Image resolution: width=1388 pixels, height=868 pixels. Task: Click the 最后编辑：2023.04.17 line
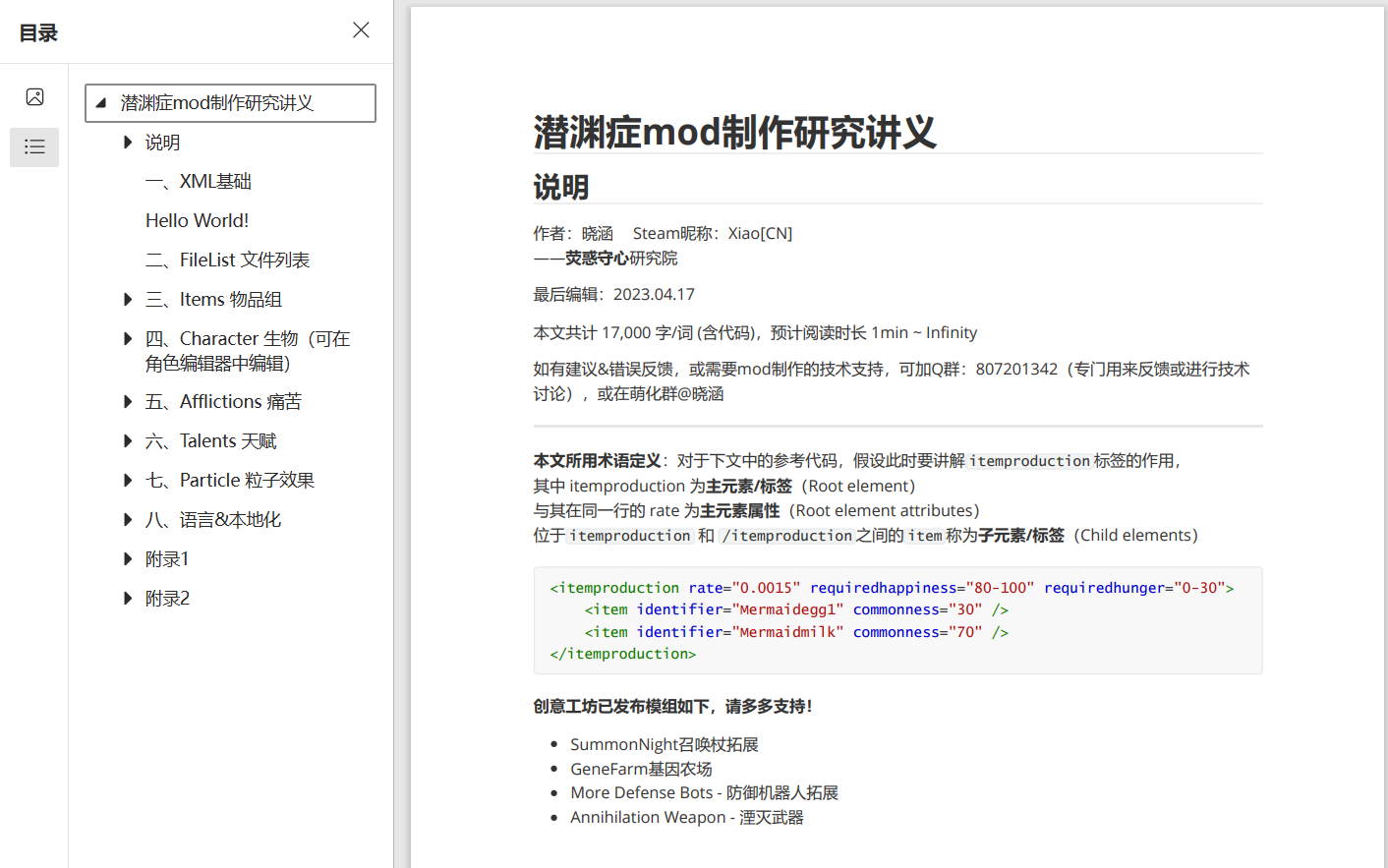(x=614, y=295)
